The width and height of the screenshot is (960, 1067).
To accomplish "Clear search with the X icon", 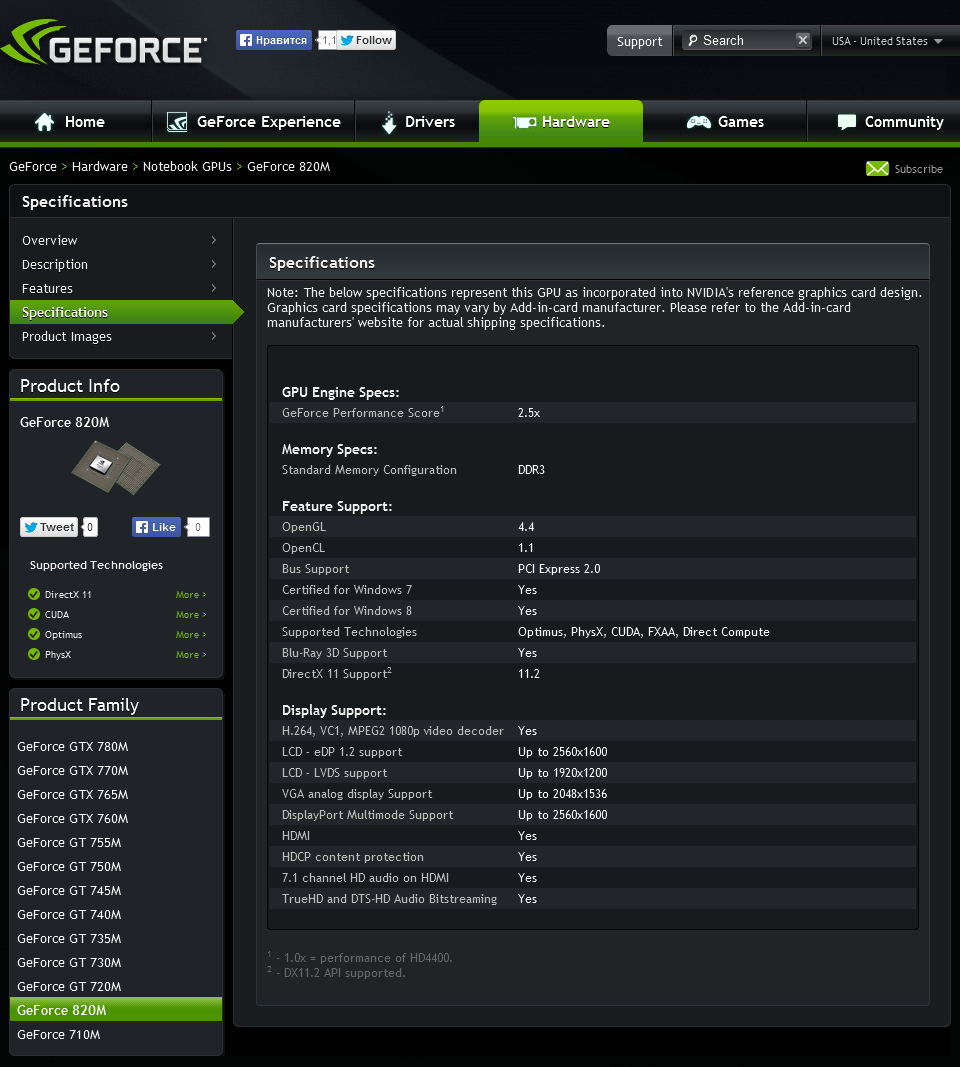I will [x=803, y=40].
